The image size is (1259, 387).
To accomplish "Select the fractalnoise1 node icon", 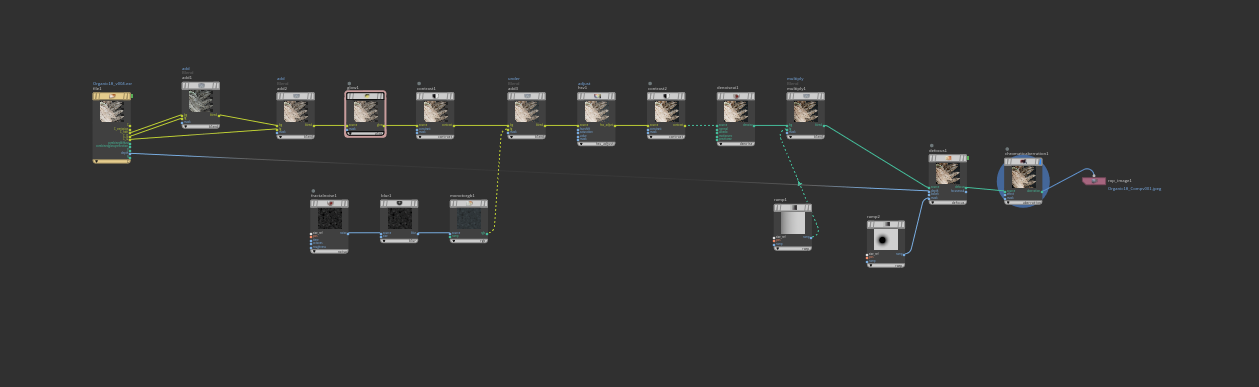I will click(329, 203).
